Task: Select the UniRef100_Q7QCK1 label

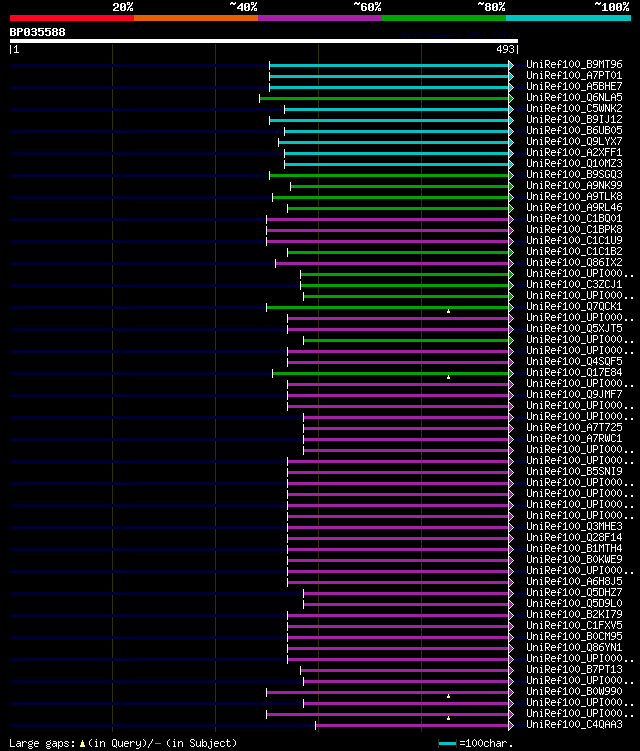Action: tap(574, 307)
